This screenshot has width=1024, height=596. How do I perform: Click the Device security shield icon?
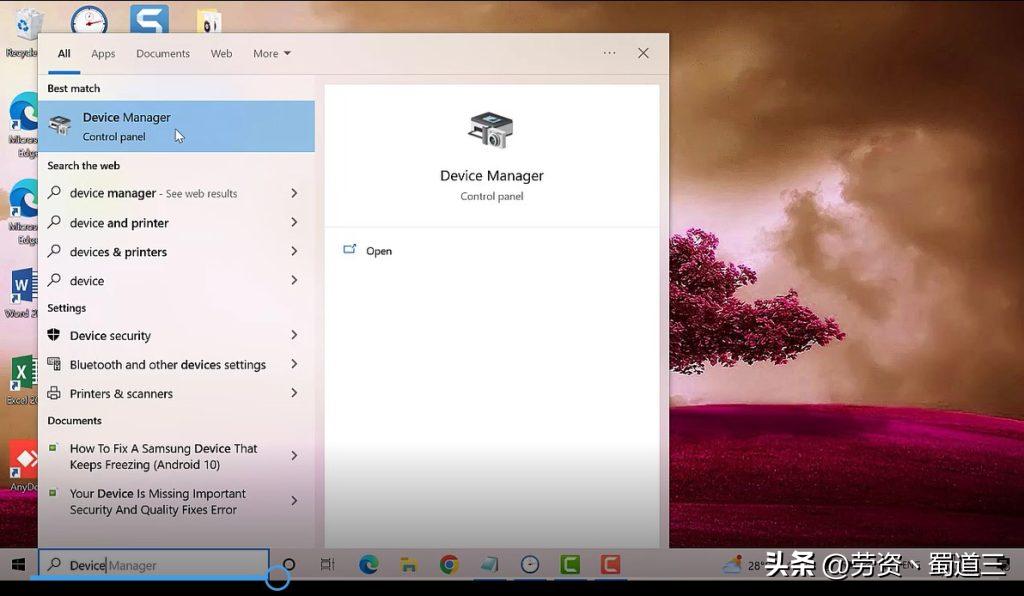(x=55, y=335)
